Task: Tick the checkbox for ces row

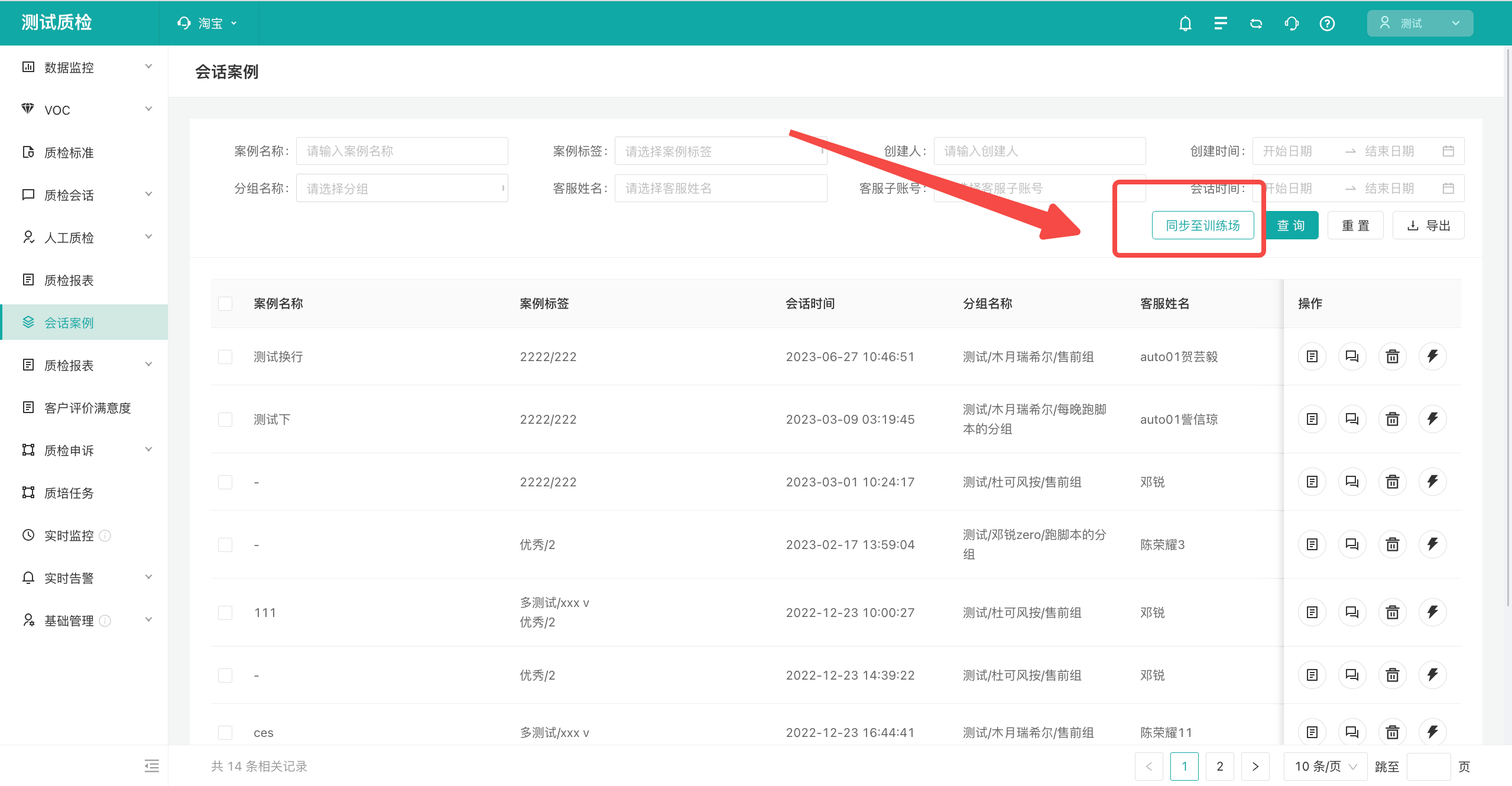Action: (x=225, y=733)
